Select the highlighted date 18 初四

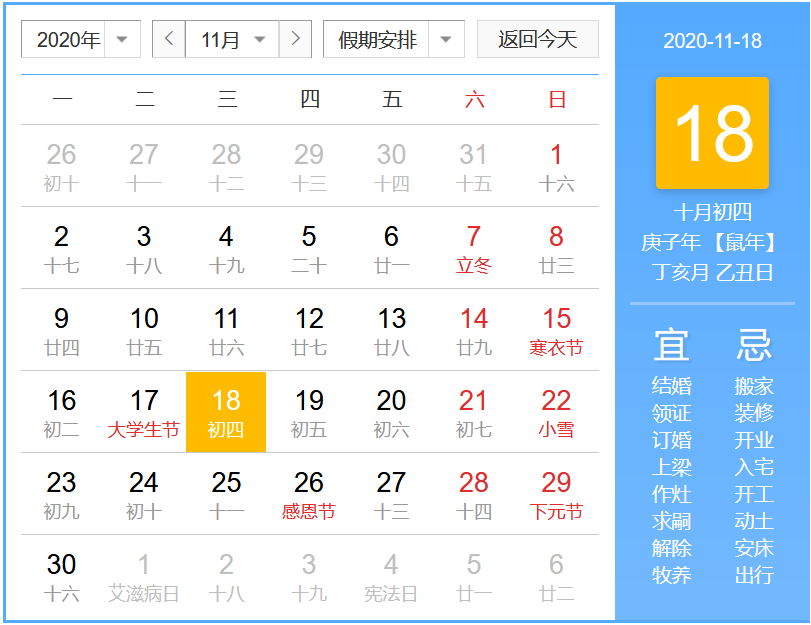pyautogui.click(x=226, y=412)
